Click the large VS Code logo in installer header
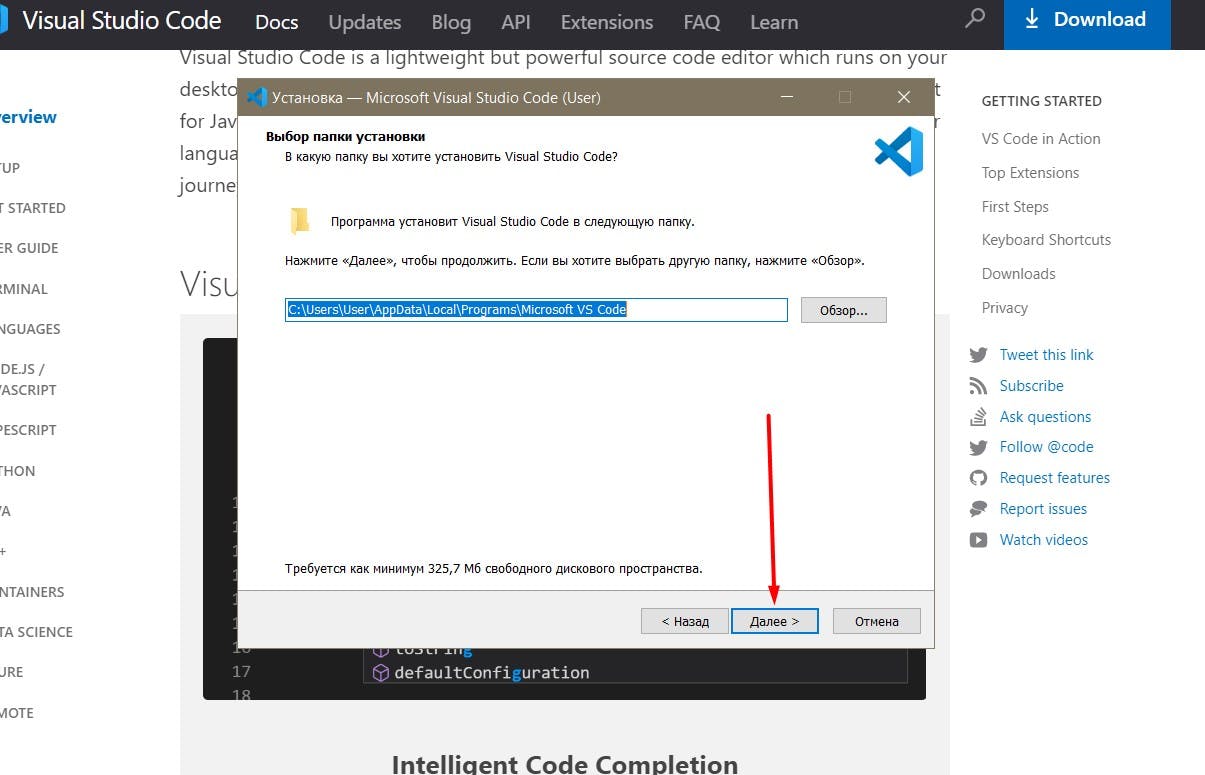 pos(898,151)
